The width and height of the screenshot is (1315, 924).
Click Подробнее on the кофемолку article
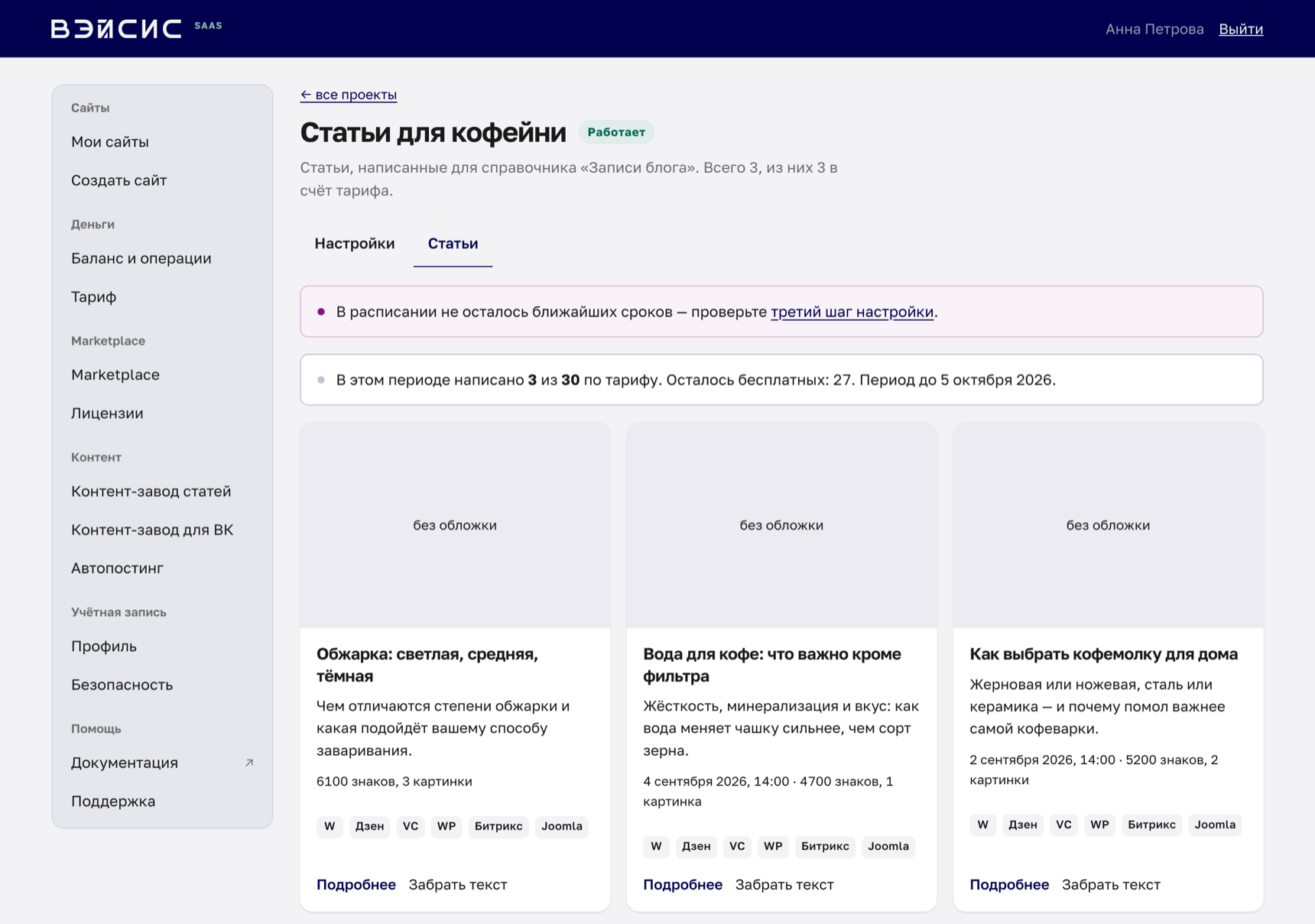pyautogui.click(x=1009, y=884)
